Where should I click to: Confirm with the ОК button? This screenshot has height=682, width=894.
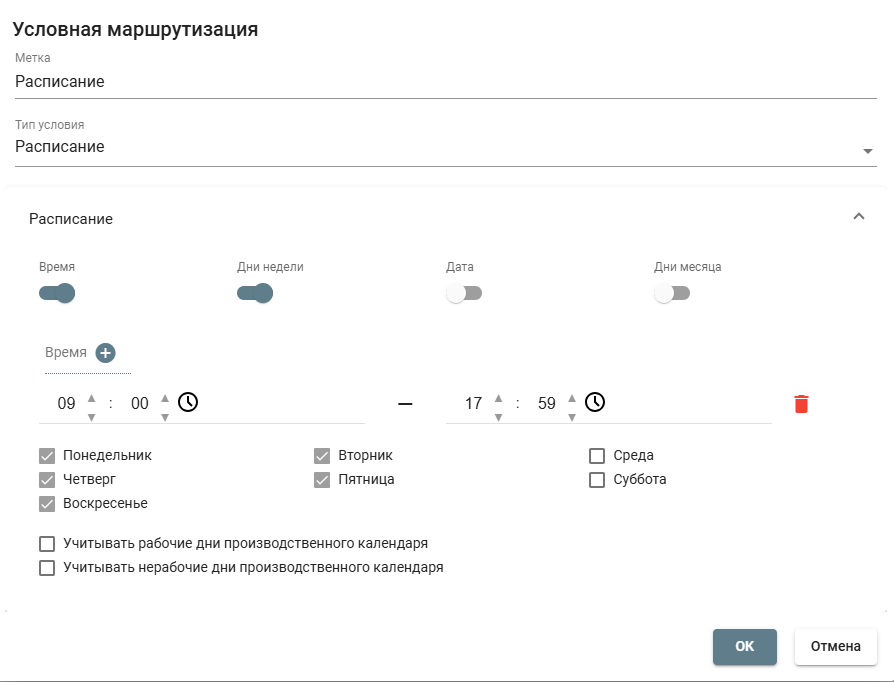pos(745,647)
